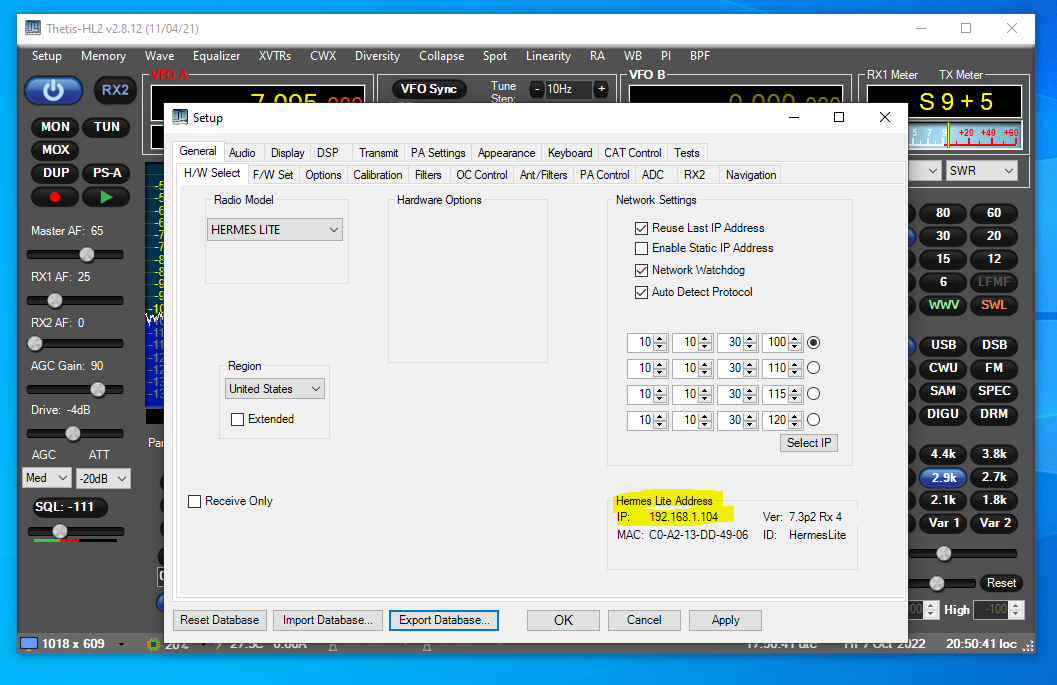Adjust the Master AF slider

[75, 254]
